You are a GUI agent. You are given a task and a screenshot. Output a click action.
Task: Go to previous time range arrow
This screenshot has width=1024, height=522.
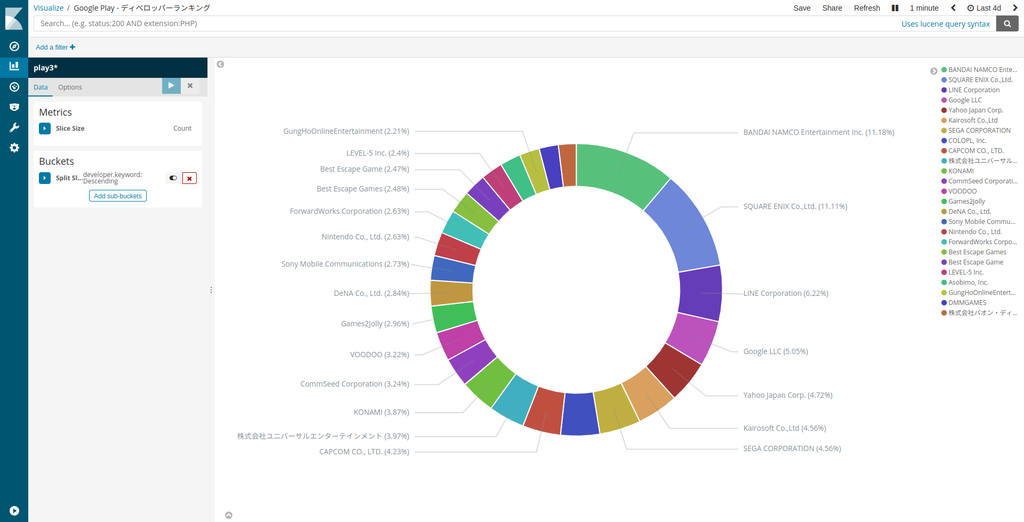[953, 8]
